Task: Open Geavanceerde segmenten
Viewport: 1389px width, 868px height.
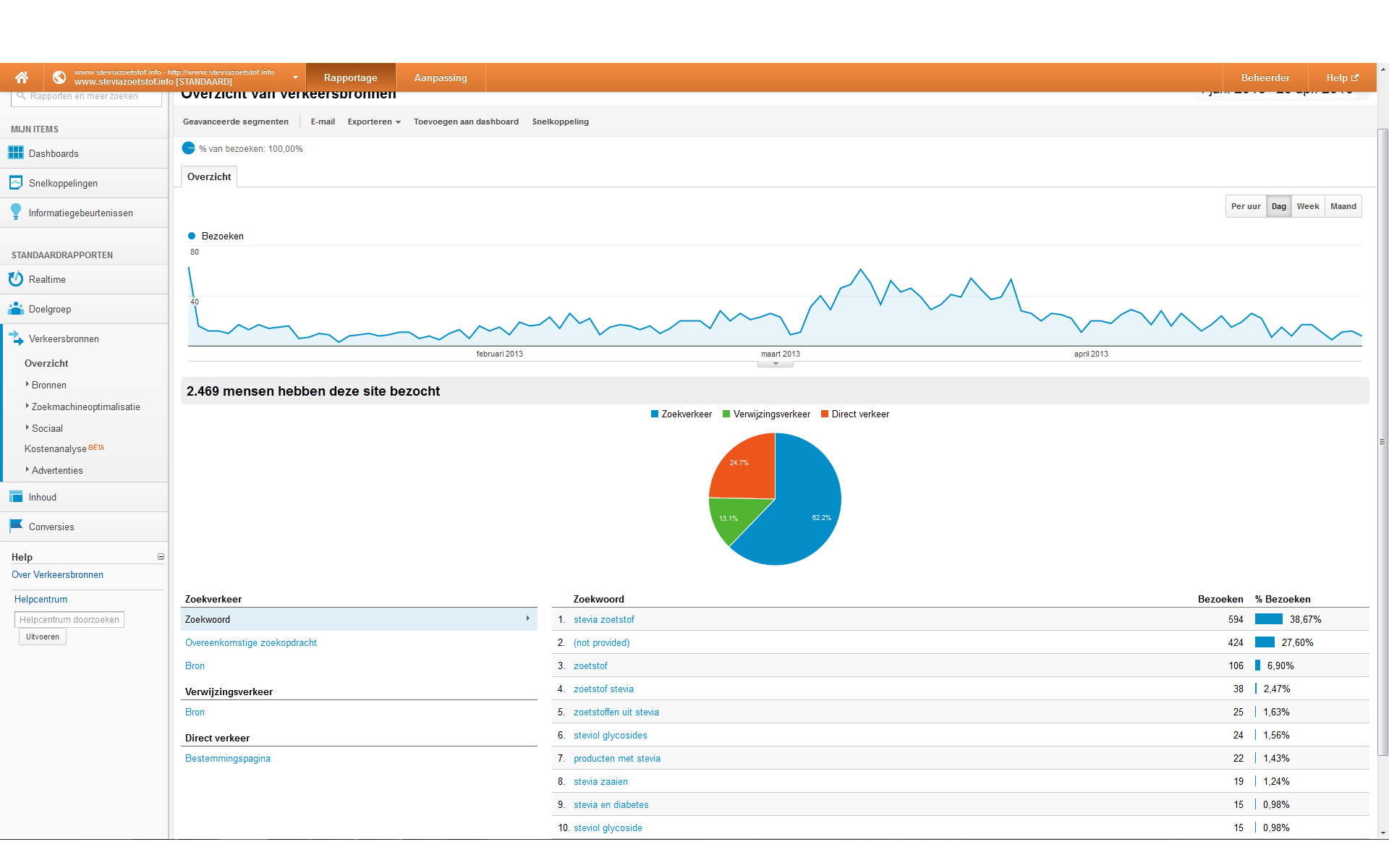Action: click(236, 122)
